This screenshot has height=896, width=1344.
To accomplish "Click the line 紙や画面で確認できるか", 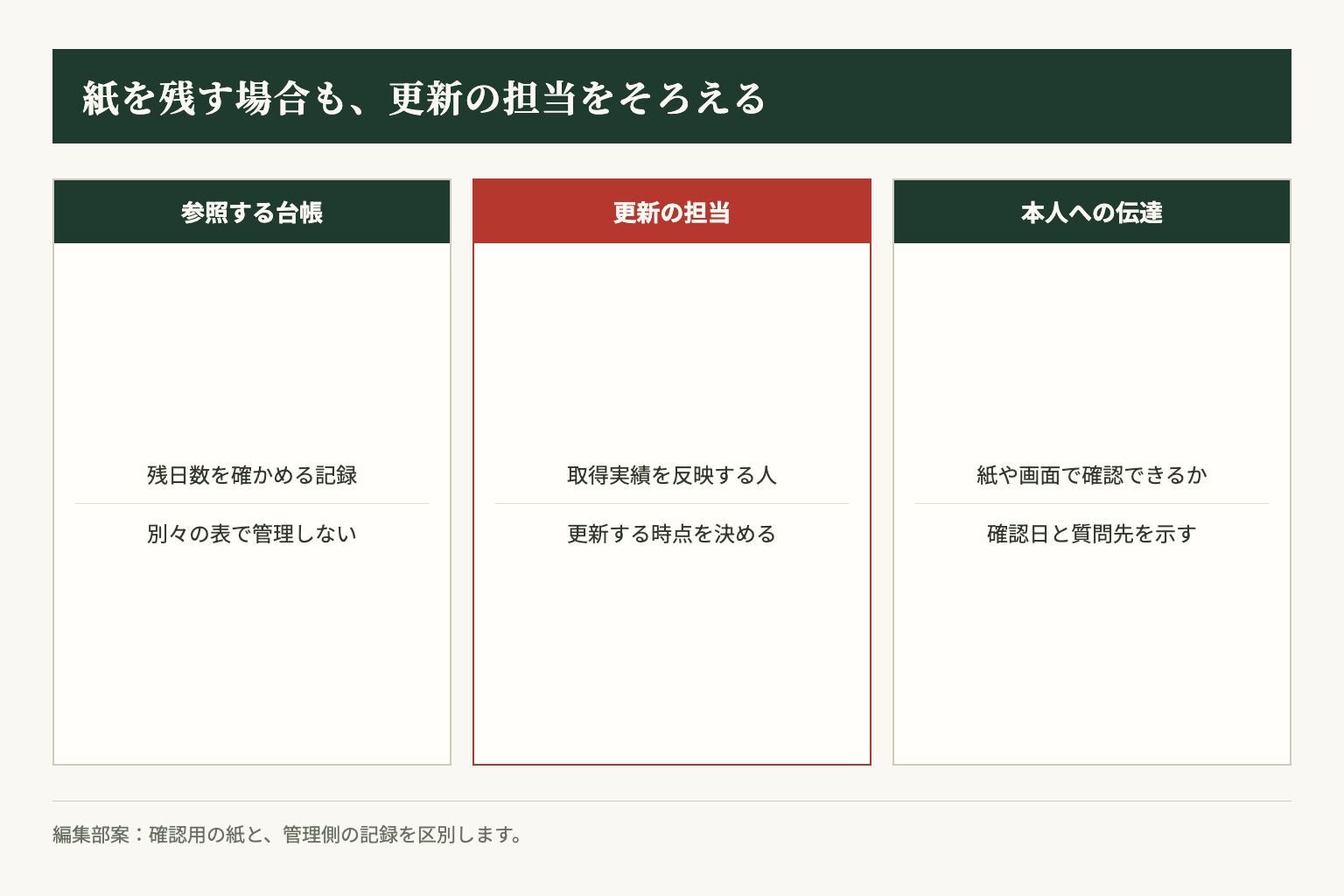I will [x=1092, y=475].
